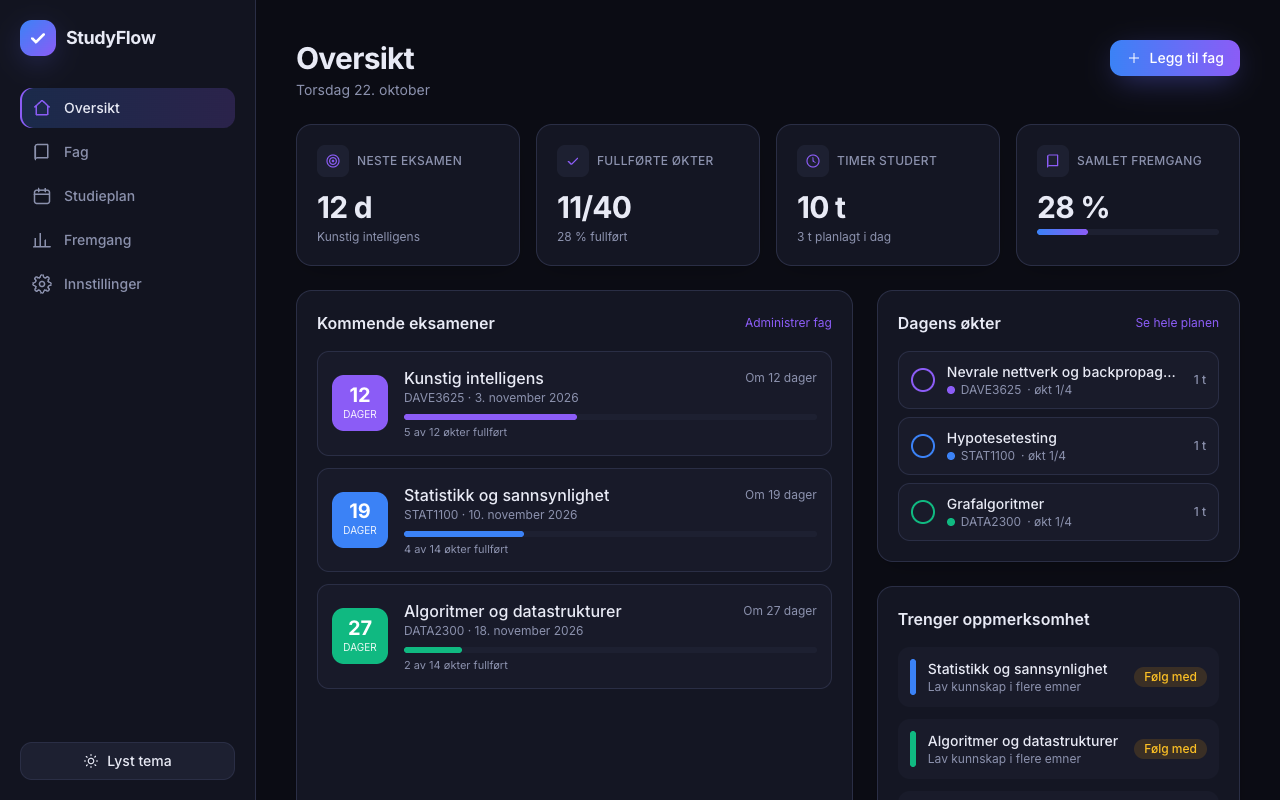Click the green 27 dager badge

pyautogui.click(x=360, y=636)
